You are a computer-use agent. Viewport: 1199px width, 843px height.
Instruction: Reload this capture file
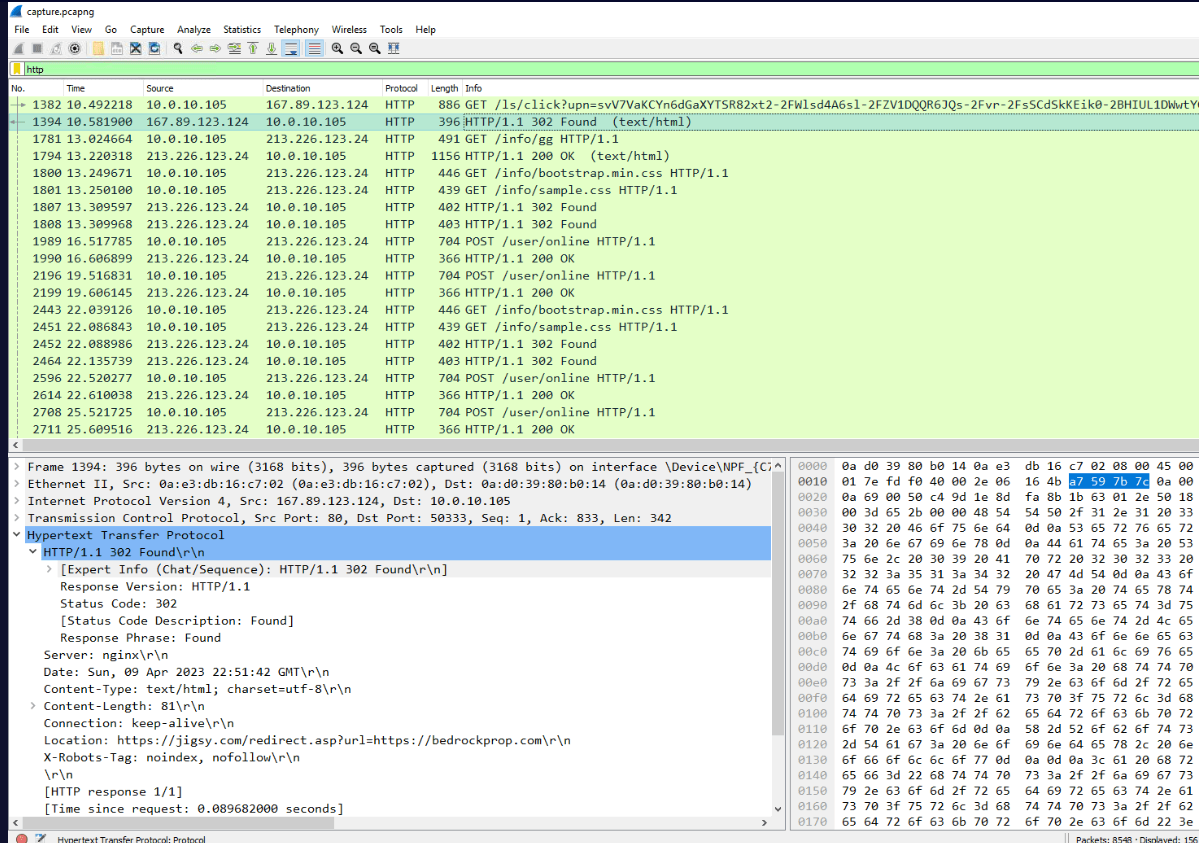click(x=154, y=48)
